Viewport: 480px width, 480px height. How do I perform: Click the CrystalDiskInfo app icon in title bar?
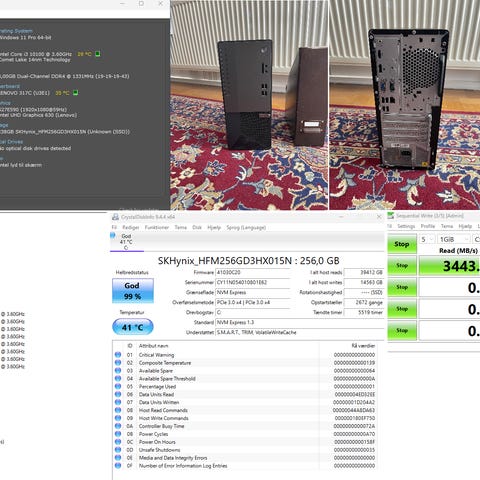115,217
